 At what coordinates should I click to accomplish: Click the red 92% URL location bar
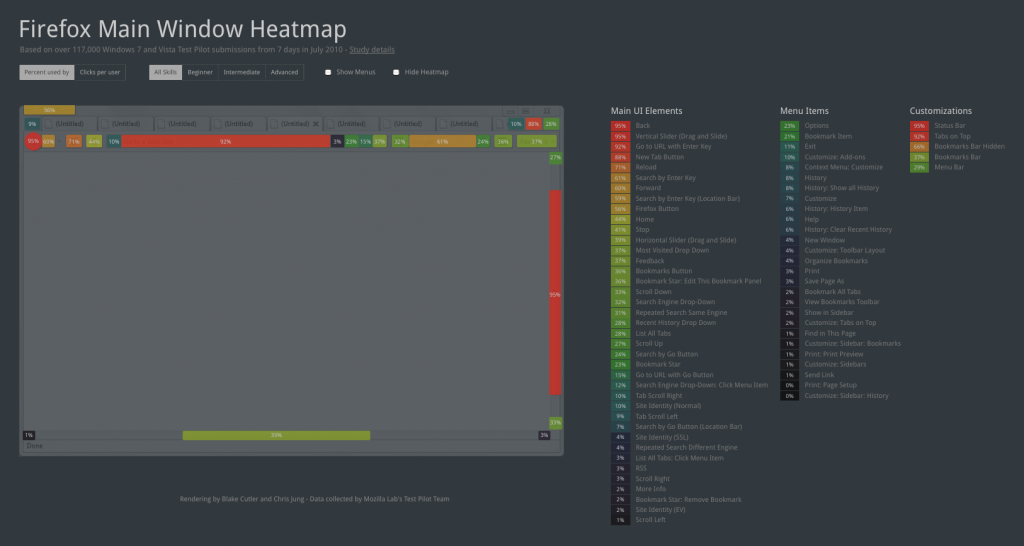pos(225,141)
